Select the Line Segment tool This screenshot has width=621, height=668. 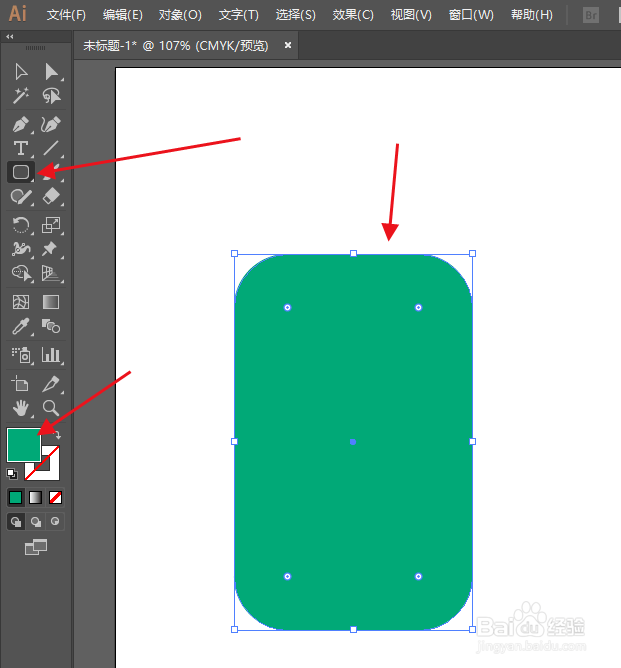[x=51, y=148]
